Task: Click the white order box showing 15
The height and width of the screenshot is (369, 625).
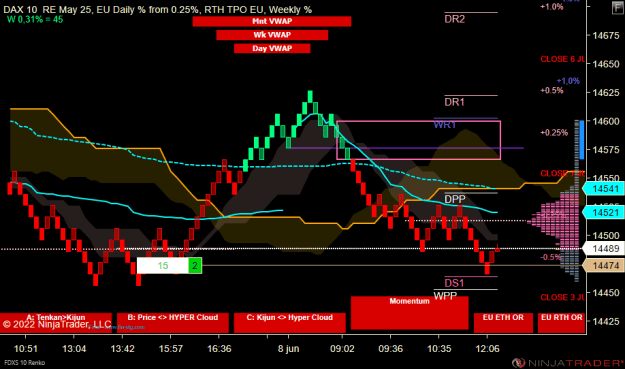Action: coord(163,266)
